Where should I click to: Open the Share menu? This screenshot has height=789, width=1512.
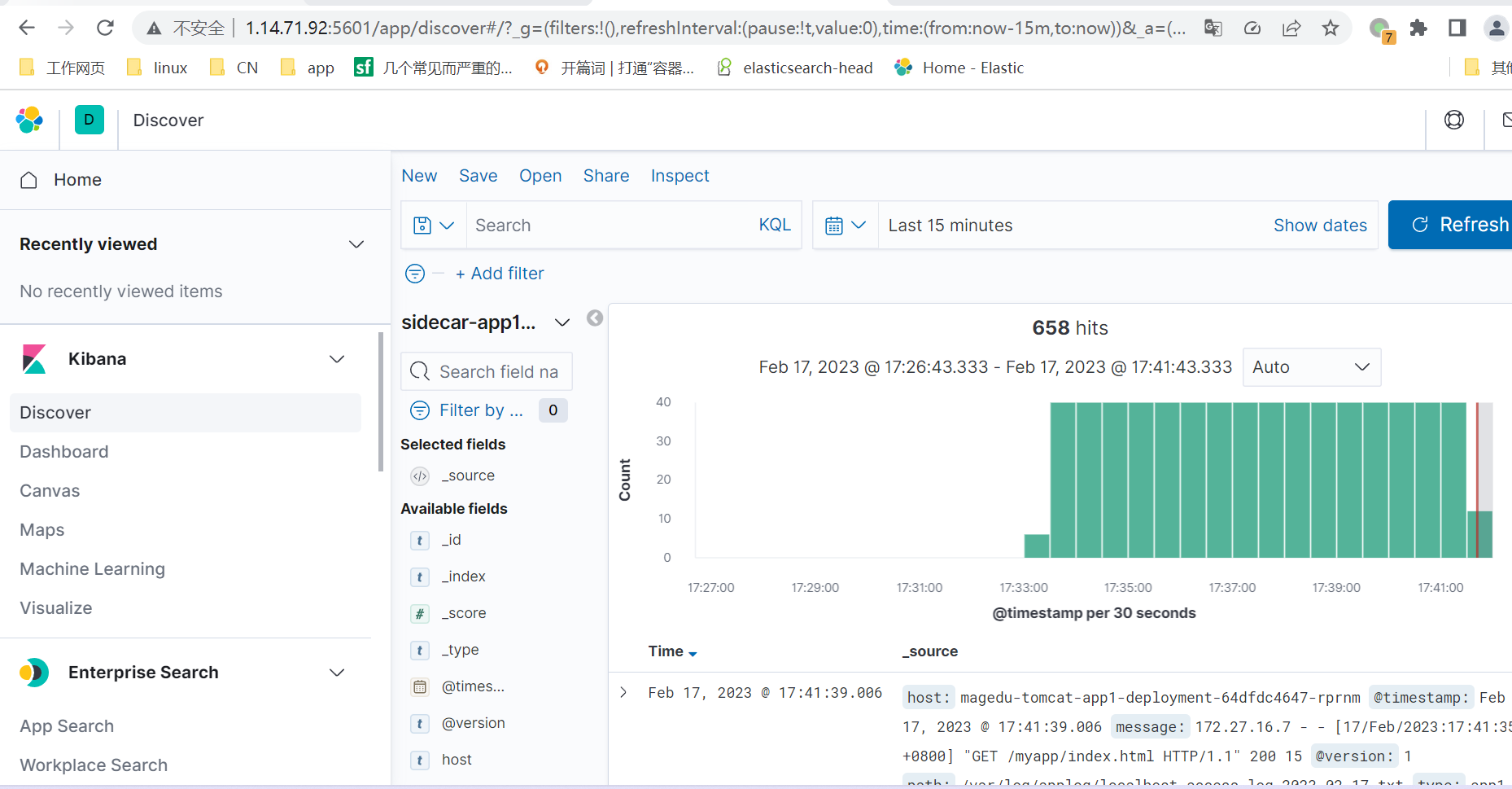pyautogui.click(x=606, y=176)
